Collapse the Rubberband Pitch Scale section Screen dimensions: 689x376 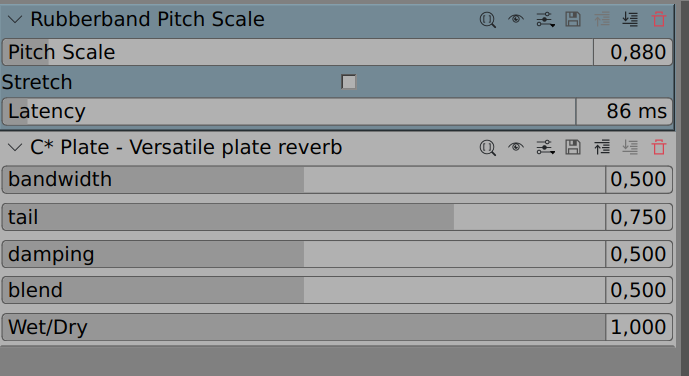(x=15, y=19)
